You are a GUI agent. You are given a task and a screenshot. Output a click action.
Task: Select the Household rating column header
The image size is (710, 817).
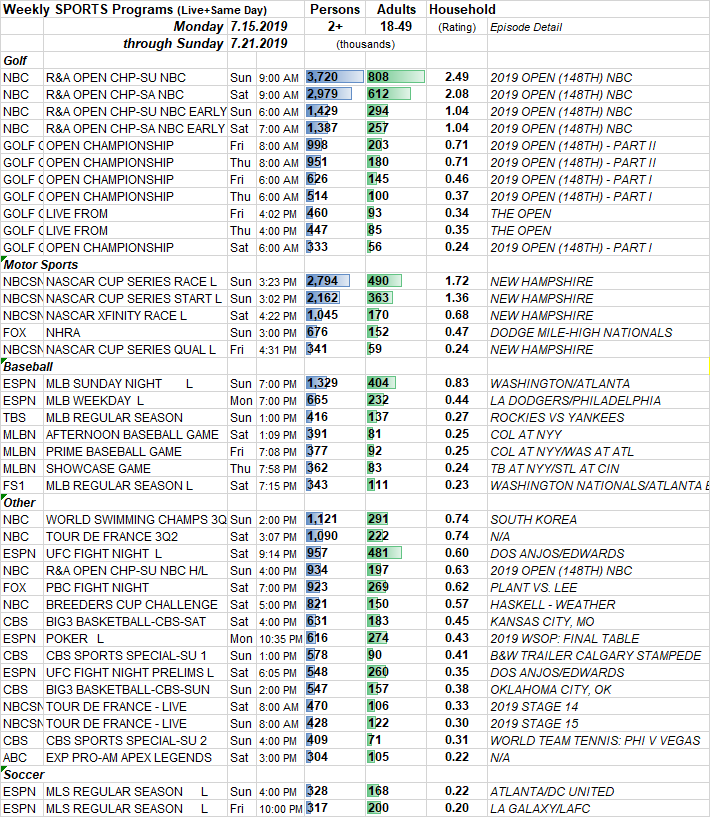(x=461, y=9)
